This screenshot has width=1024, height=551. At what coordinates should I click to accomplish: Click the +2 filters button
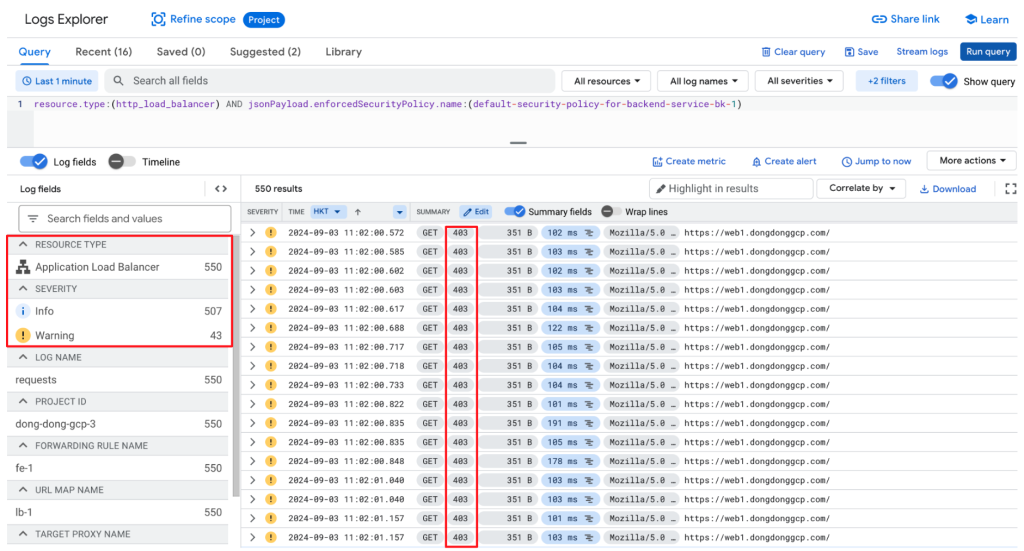click(886, 81)
